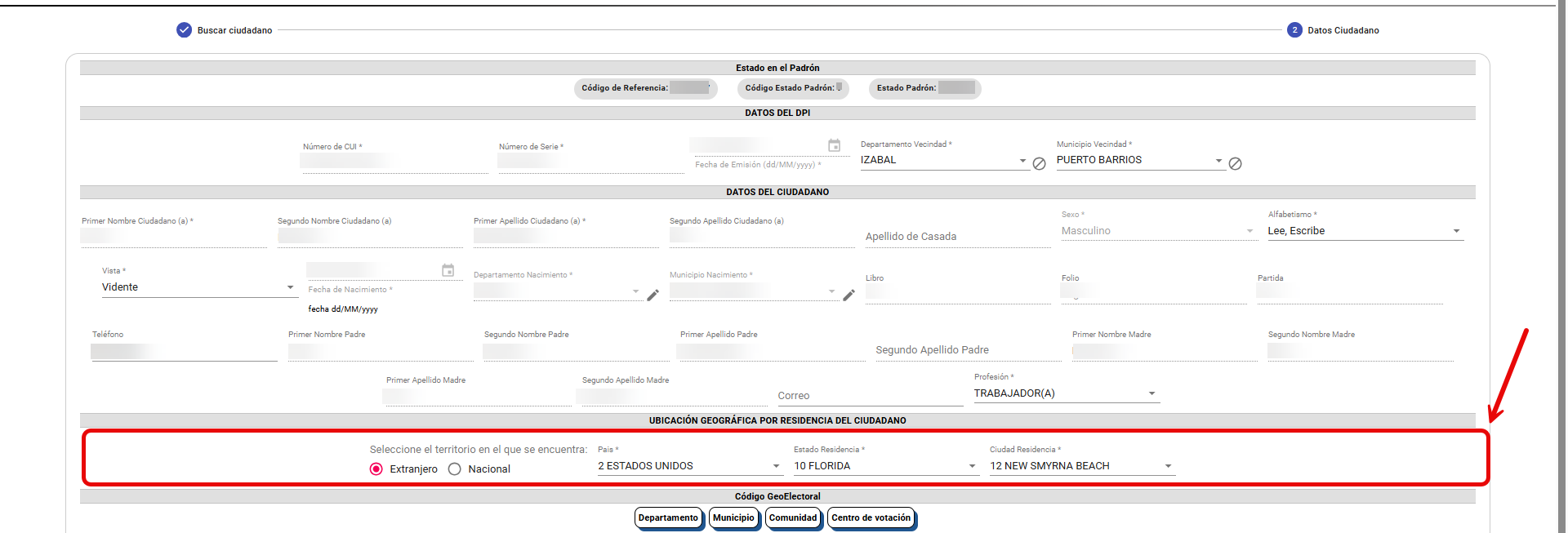
Task: Click the Buscar ciudadano step checkmark icon
Action: click(184, 30)
